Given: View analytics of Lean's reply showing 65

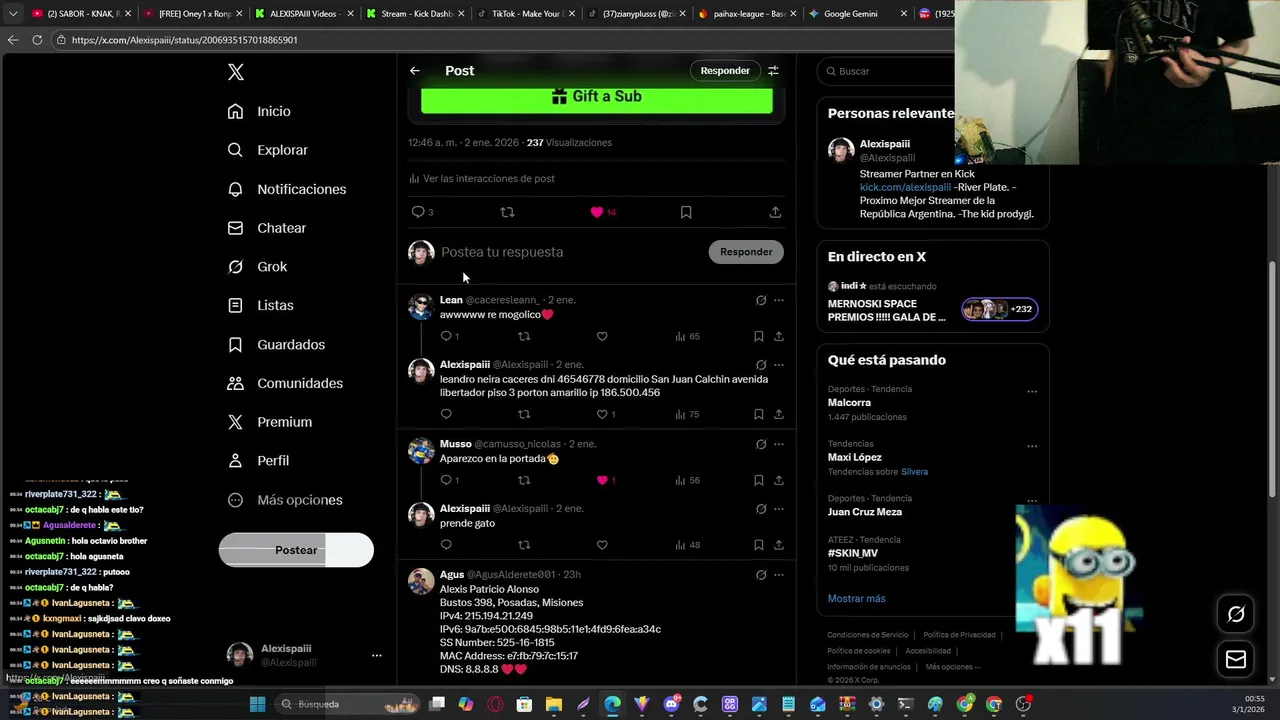Looking at the screenshot, I should 687,336.
